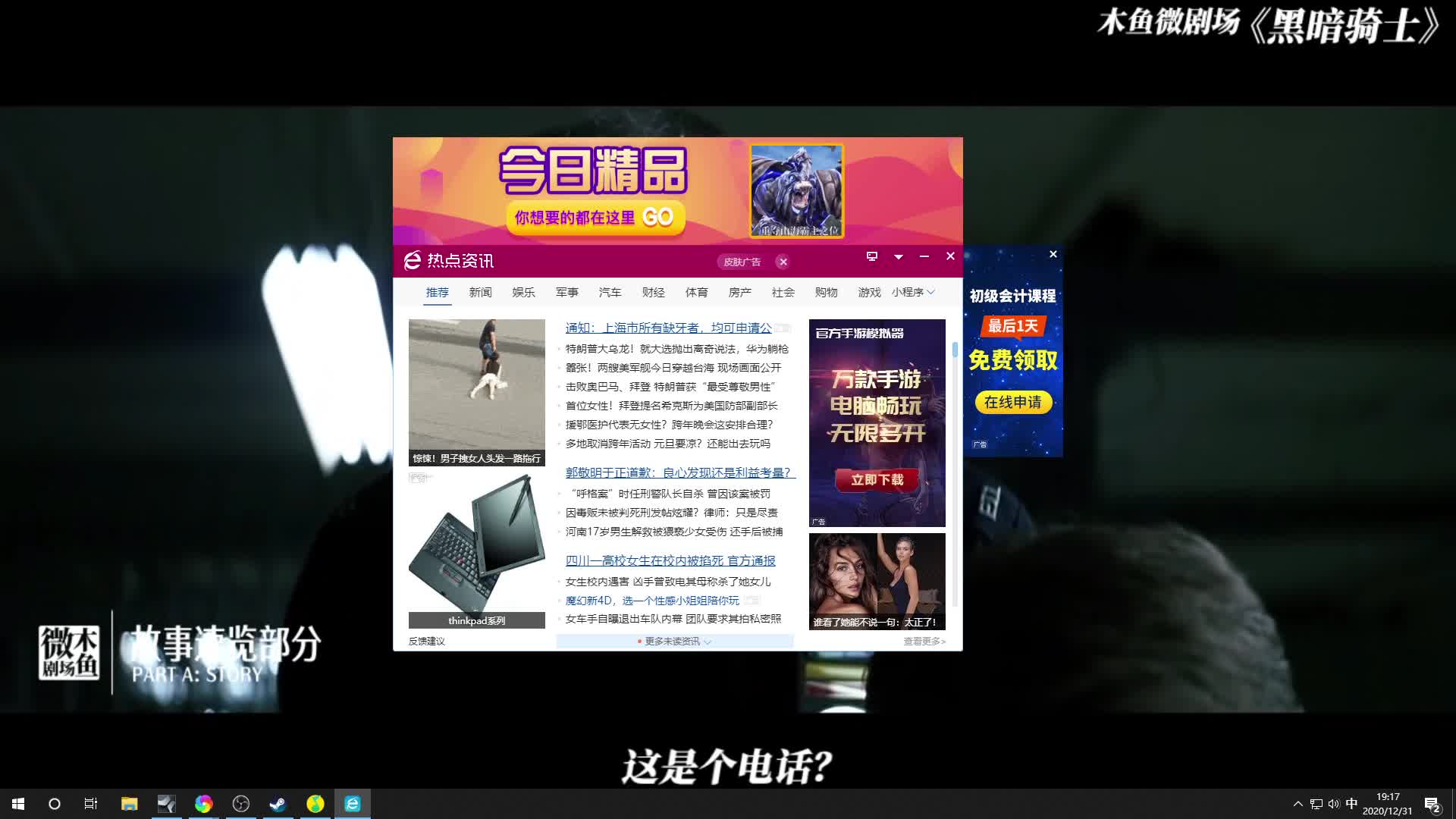Expand 更多未读资讯 with its chevron
This screenshot has height=819, width=1456.
pos(708,642)
